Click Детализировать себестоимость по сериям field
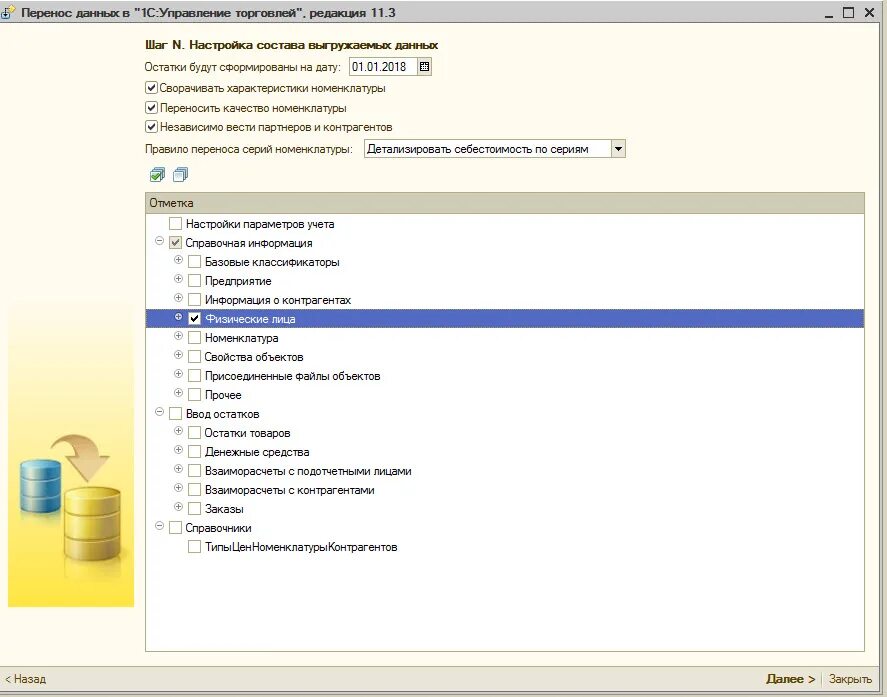 (488, 149)
